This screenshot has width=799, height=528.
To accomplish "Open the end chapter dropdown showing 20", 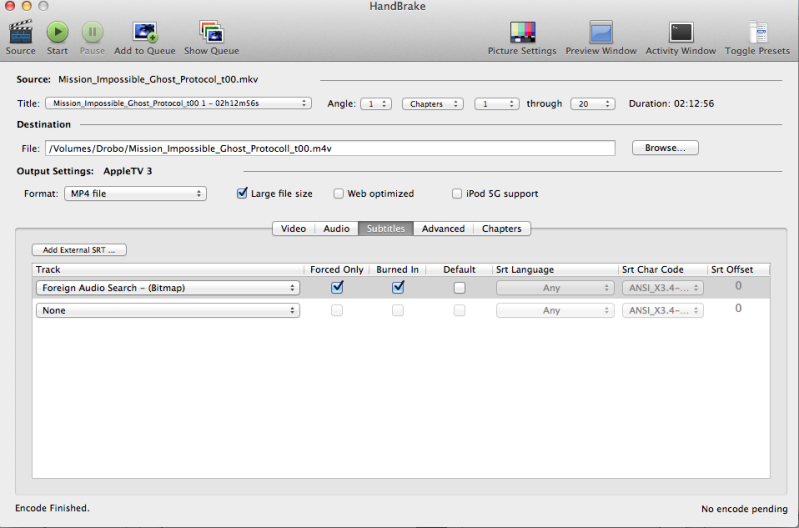I will click(593, 104).
